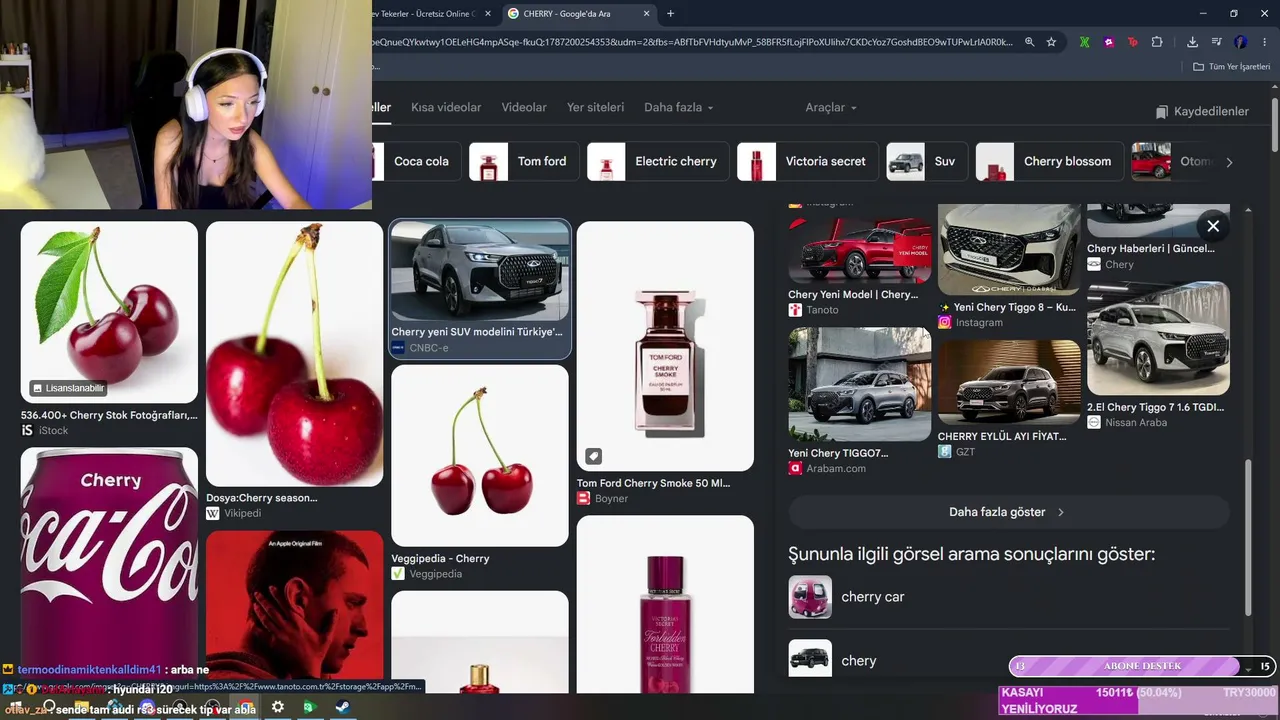This screenshot has height=720, width=1280.
Task: Open the Dosya:Cherry season link
Action: (x=262, y=497)
